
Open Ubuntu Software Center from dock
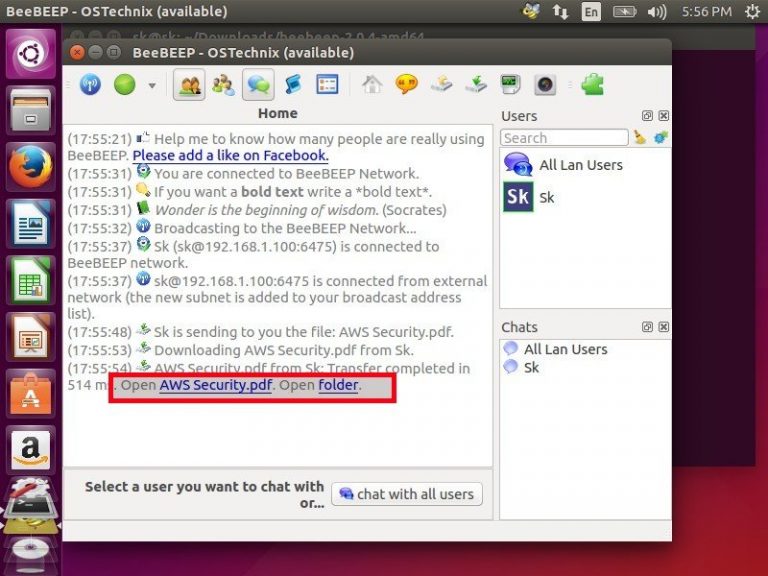(30, 394)
